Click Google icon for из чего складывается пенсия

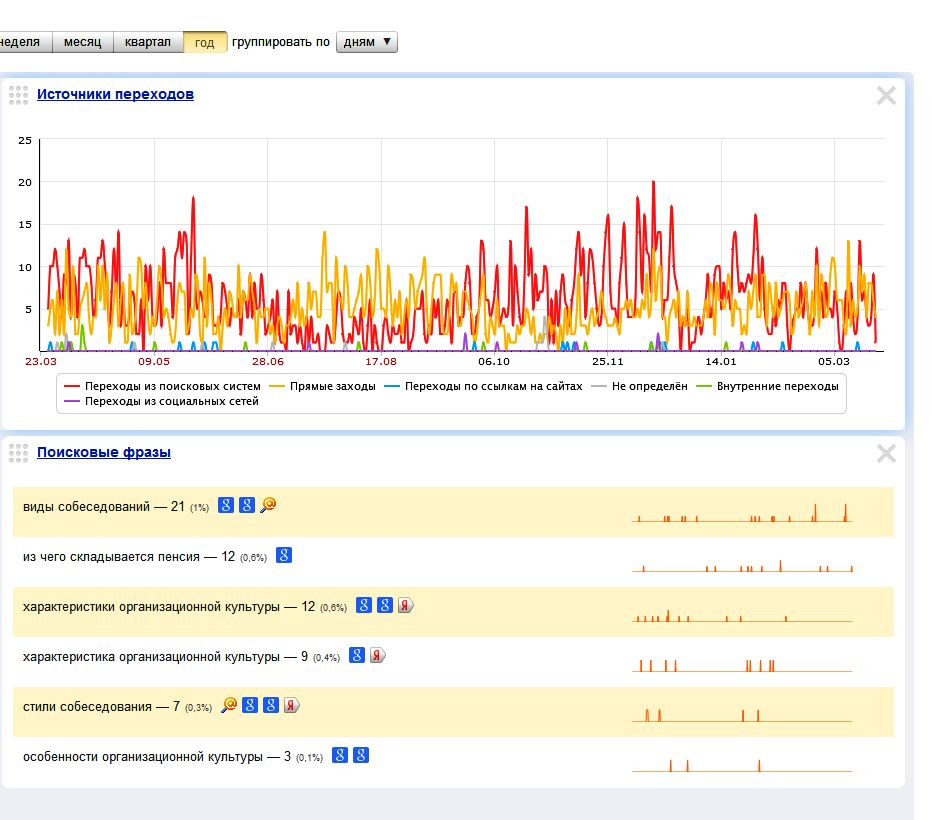coord(284,555)
